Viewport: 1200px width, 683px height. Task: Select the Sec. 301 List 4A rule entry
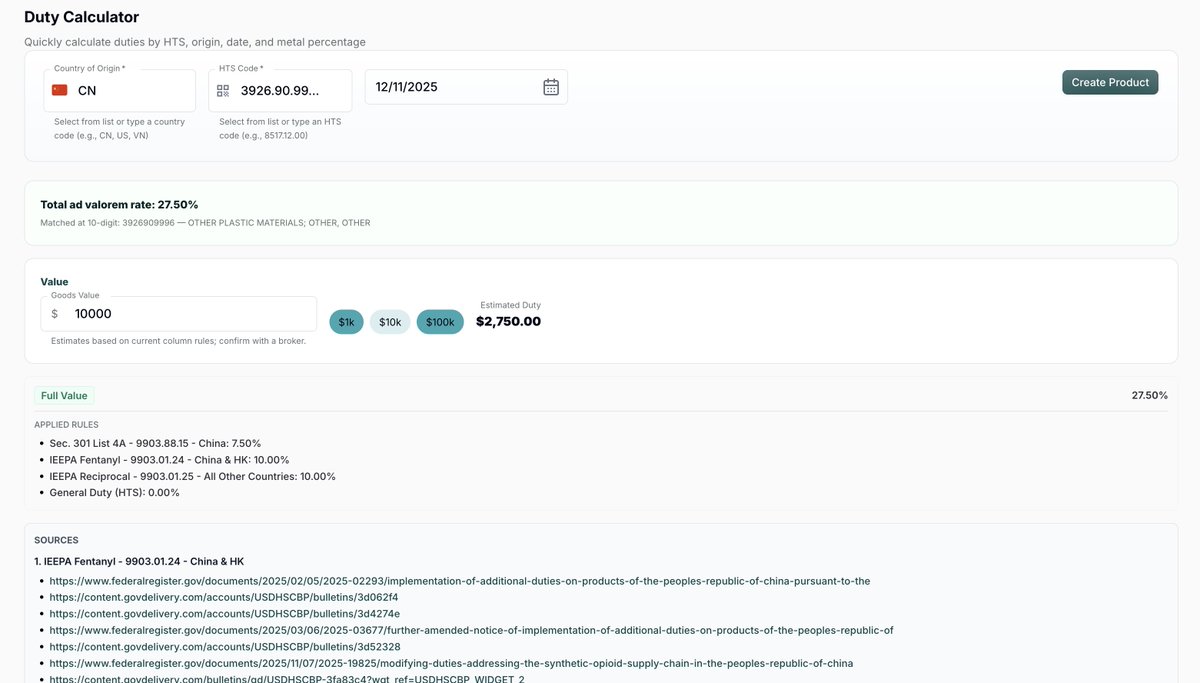click(155, 441)
